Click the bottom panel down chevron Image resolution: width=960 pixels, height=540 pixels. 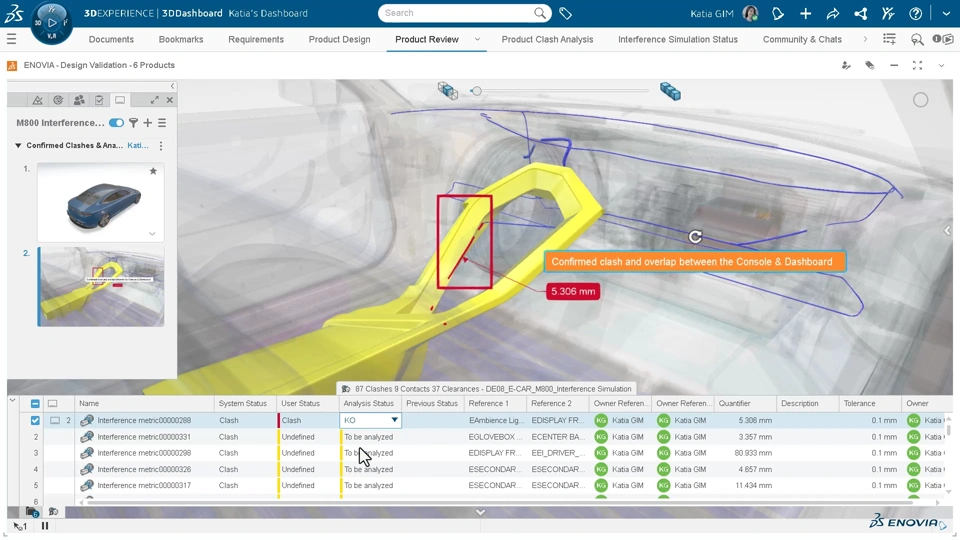click(x=481, y=512)
